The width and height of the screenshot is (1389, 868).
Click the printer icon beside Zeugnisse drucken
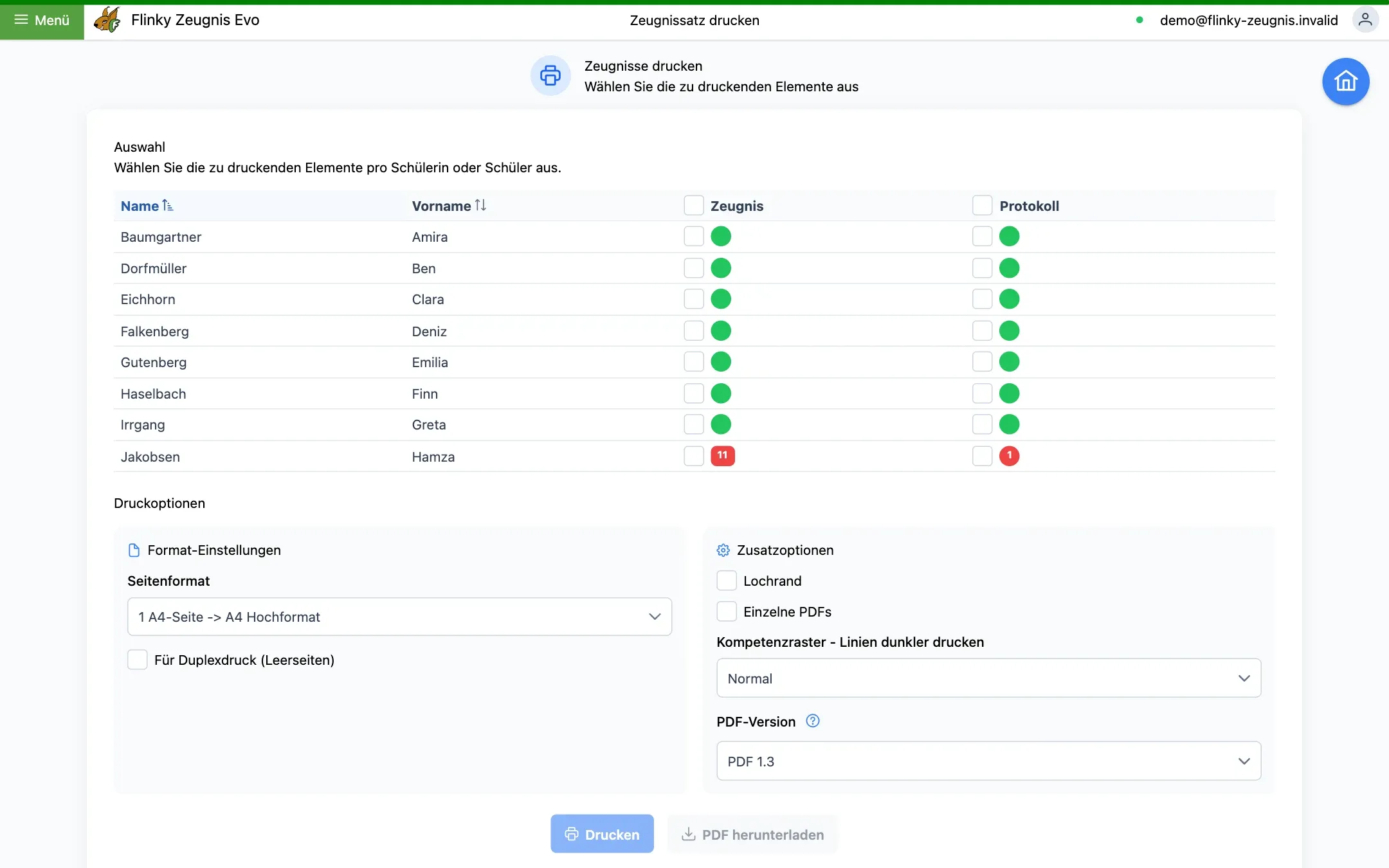click(550, 76)
